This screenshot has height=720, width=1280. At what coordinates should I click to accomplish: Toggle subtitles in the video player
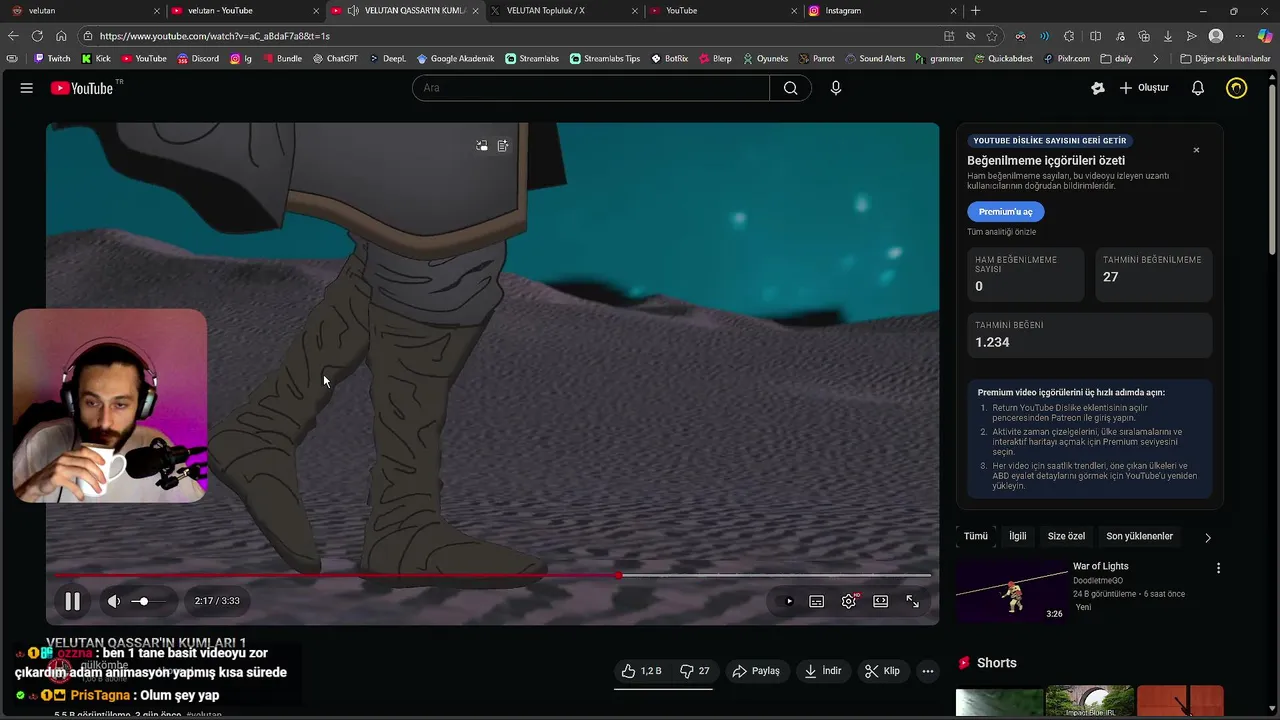(817, 601)
